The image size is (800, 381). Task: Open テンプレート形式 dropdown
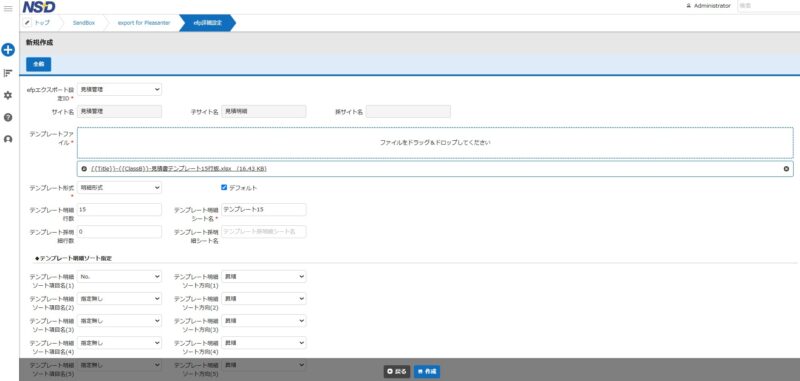tap(119, 188)
